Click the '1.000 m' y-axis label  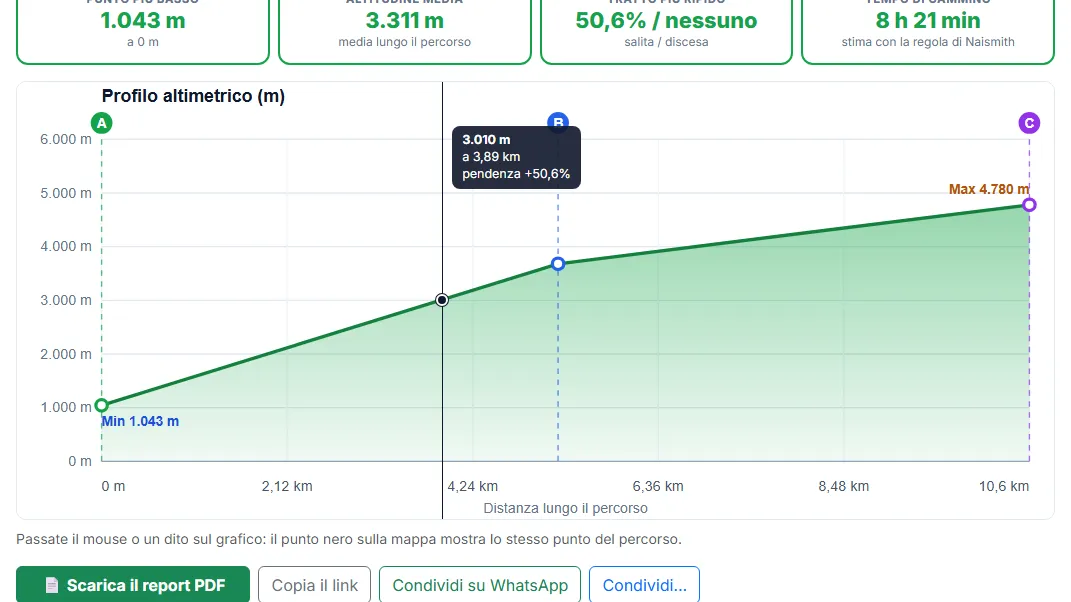click(66, 407)
